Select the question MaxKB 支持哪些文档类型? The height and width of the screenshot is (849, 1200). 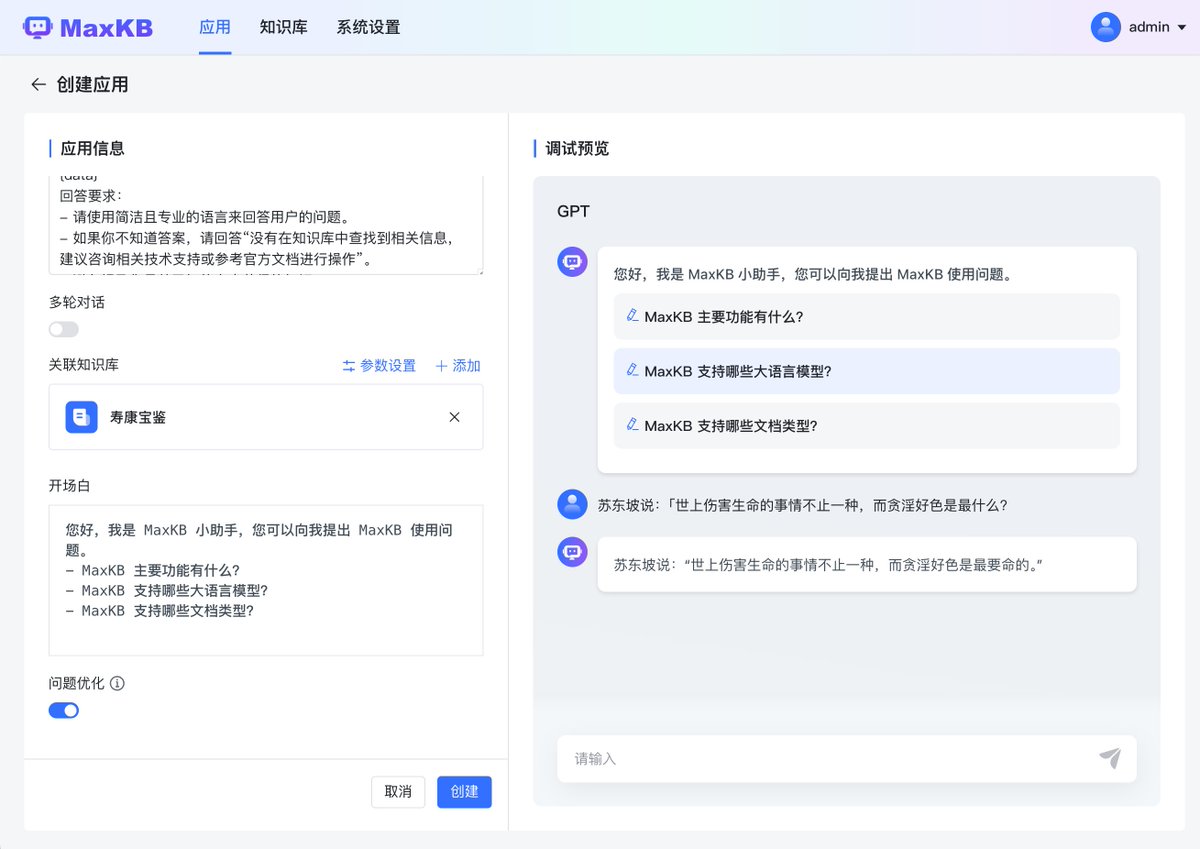tap(867, 425)
